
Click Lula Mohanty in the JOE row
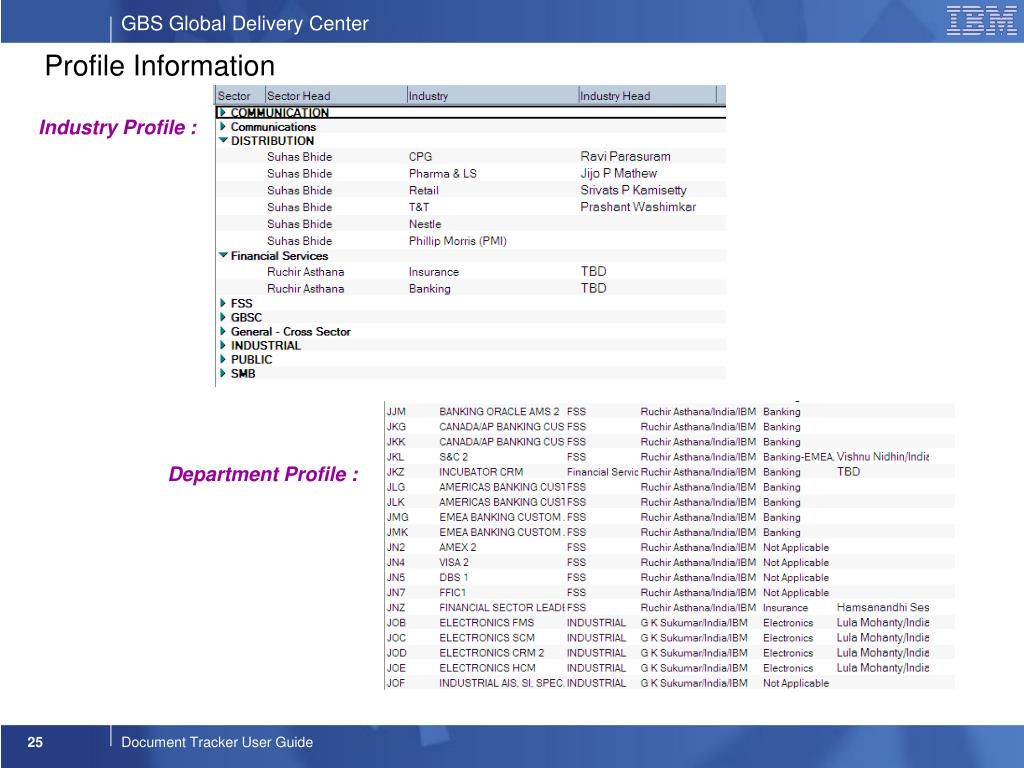(882, 667)
